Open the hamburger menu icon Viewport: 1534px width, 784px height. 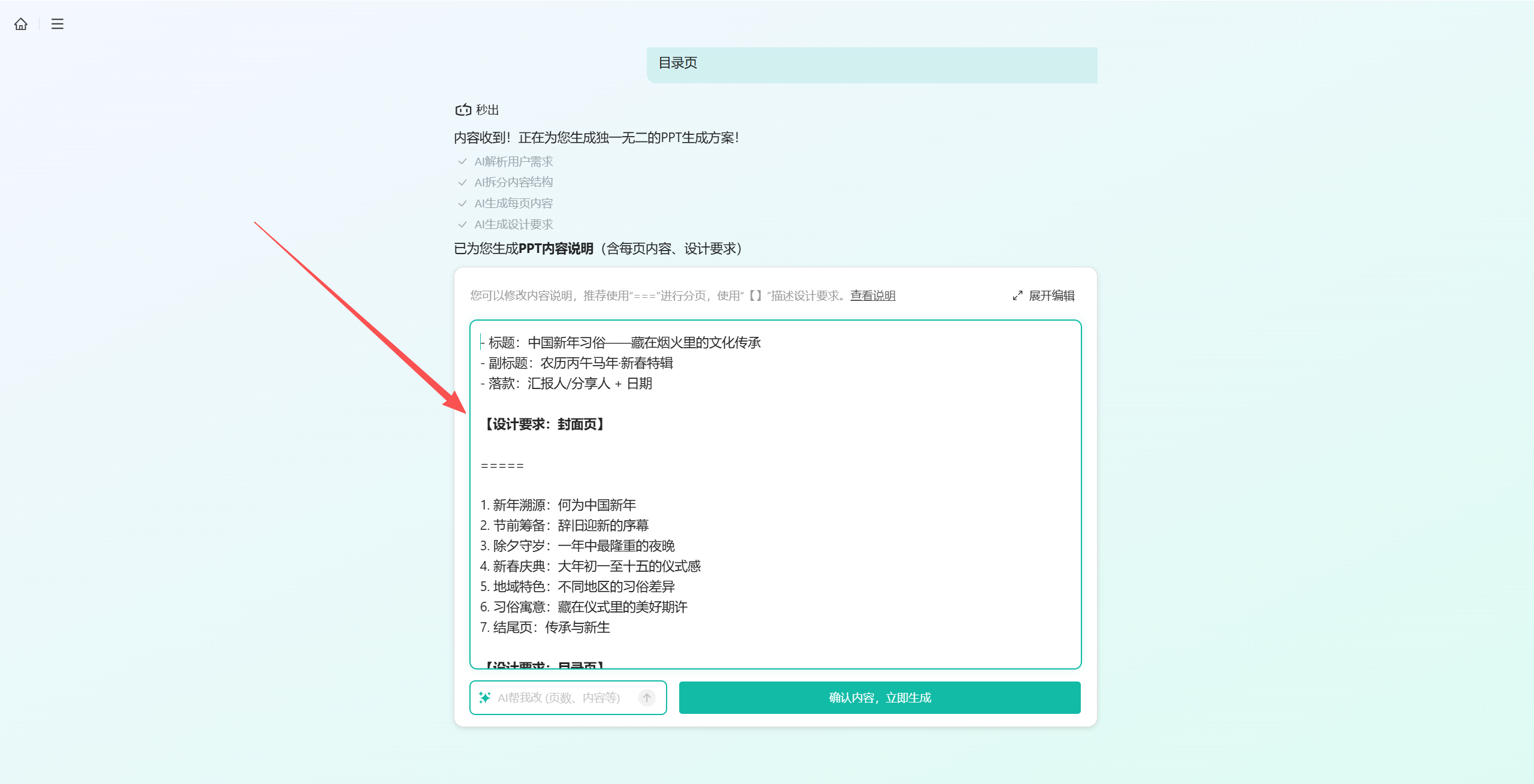pos(58,24)
